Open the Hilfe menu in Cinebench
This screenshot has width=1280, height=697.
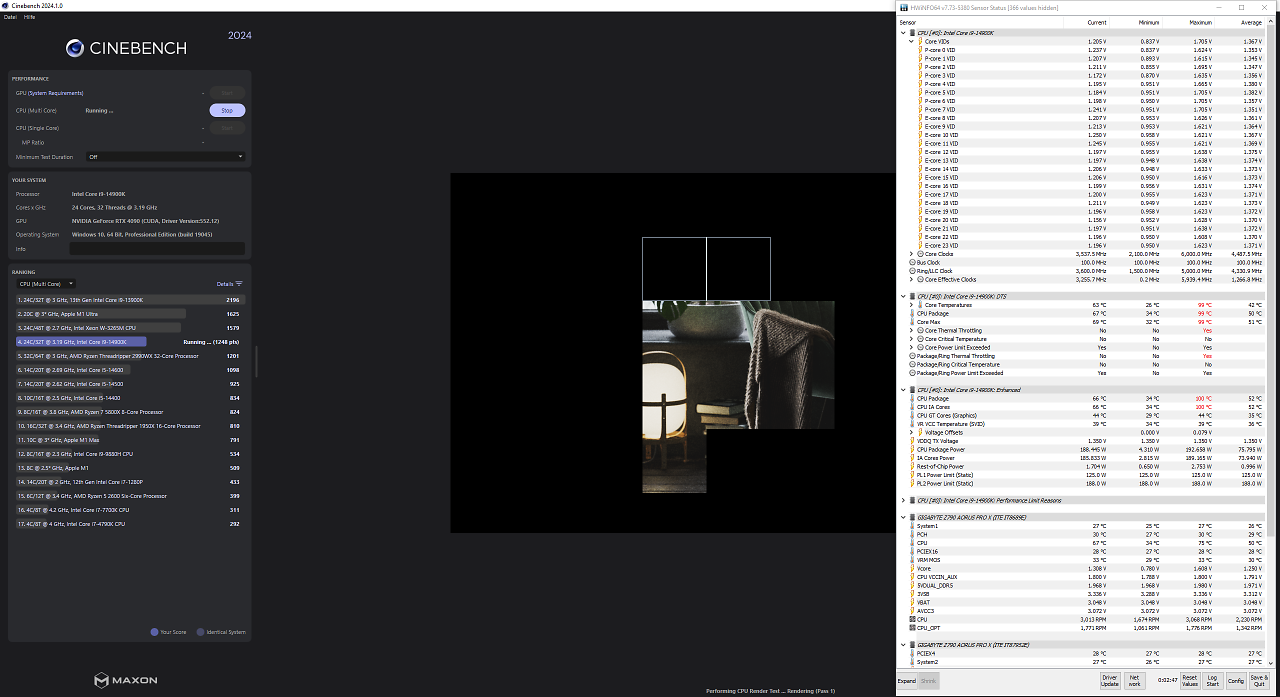[x=29, y=17]
